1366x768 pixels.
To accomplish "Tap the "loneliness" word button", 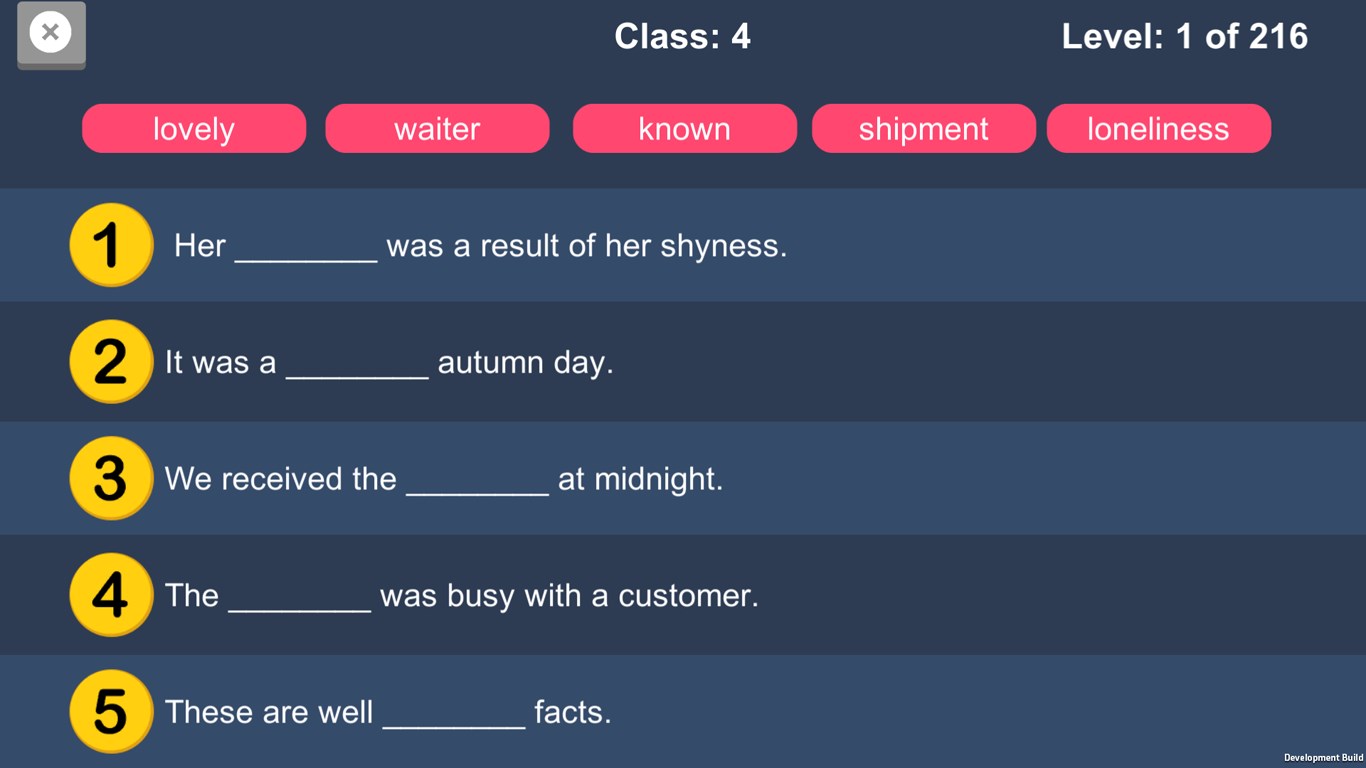I will (1158, 129).
